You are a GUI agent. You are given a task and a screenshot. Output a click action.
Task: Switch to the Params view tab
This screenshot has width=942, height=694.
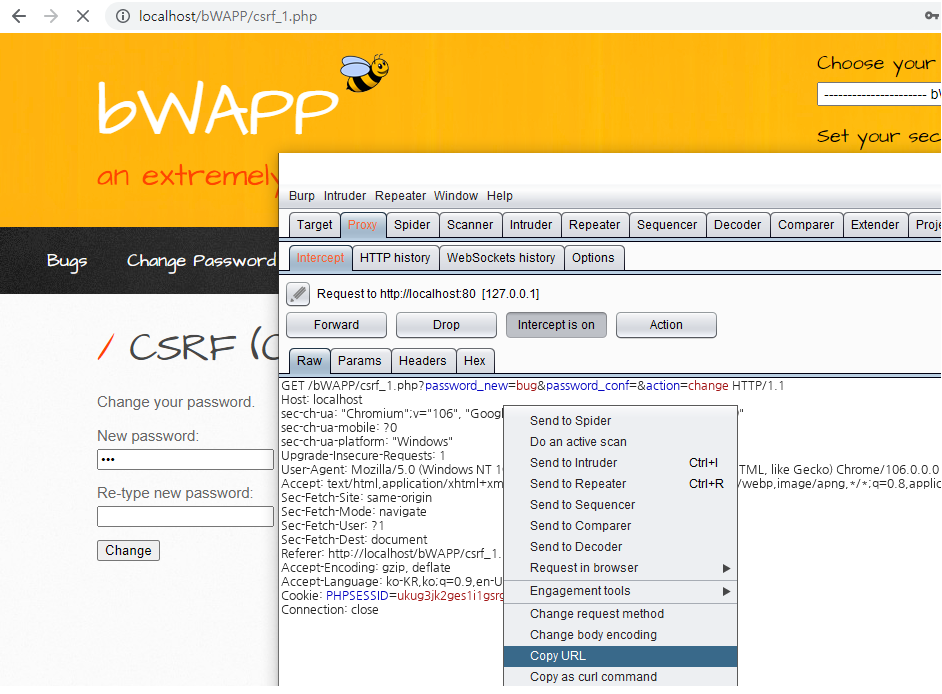360,361
